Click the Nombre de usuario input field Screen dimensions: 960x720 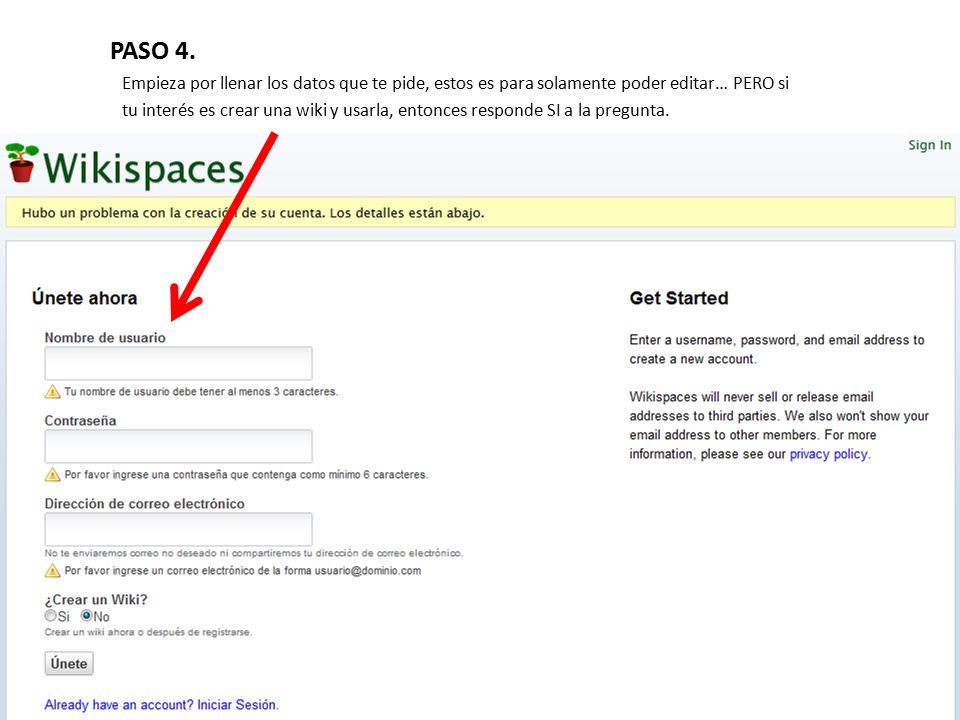click(x=178, y=363)
